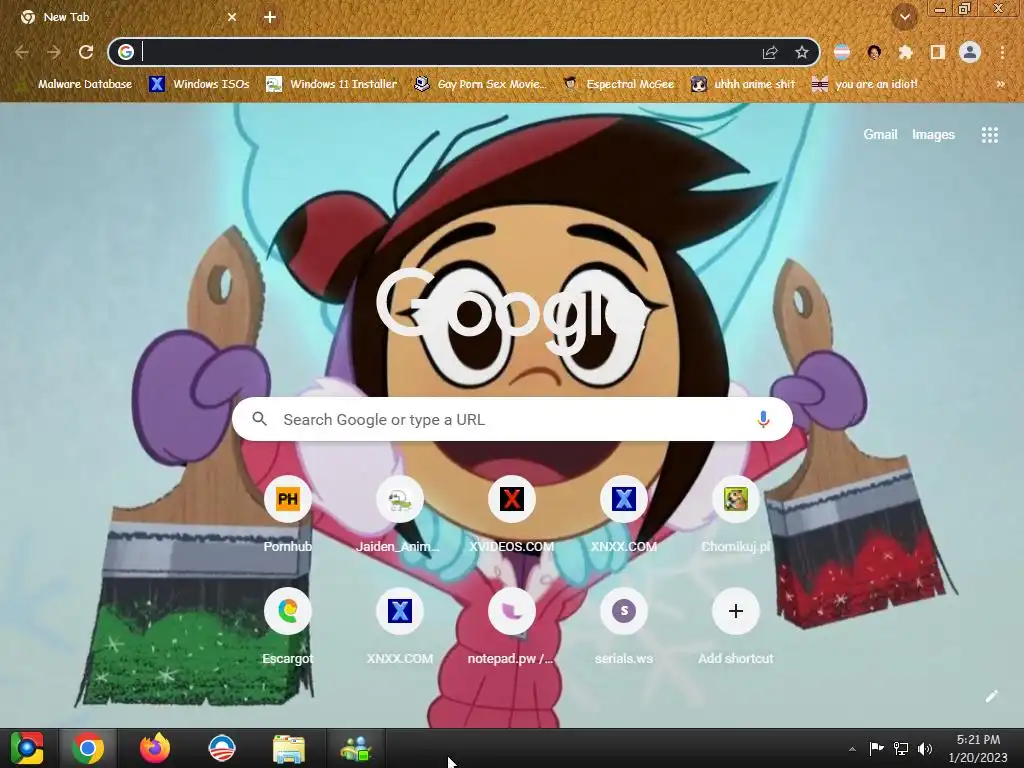Close the New Tab tab
The width and height of the screenshot is (1024, 768).
point(232,17)
